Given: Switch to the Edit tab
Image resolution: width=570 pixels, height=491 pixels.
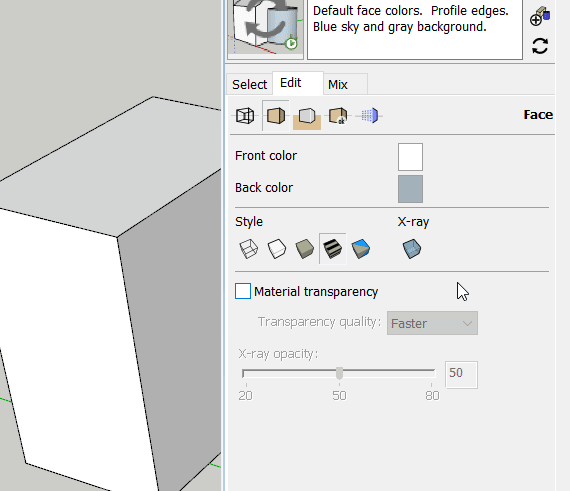Looking at the screenshot, I should (x=298, y=83).
